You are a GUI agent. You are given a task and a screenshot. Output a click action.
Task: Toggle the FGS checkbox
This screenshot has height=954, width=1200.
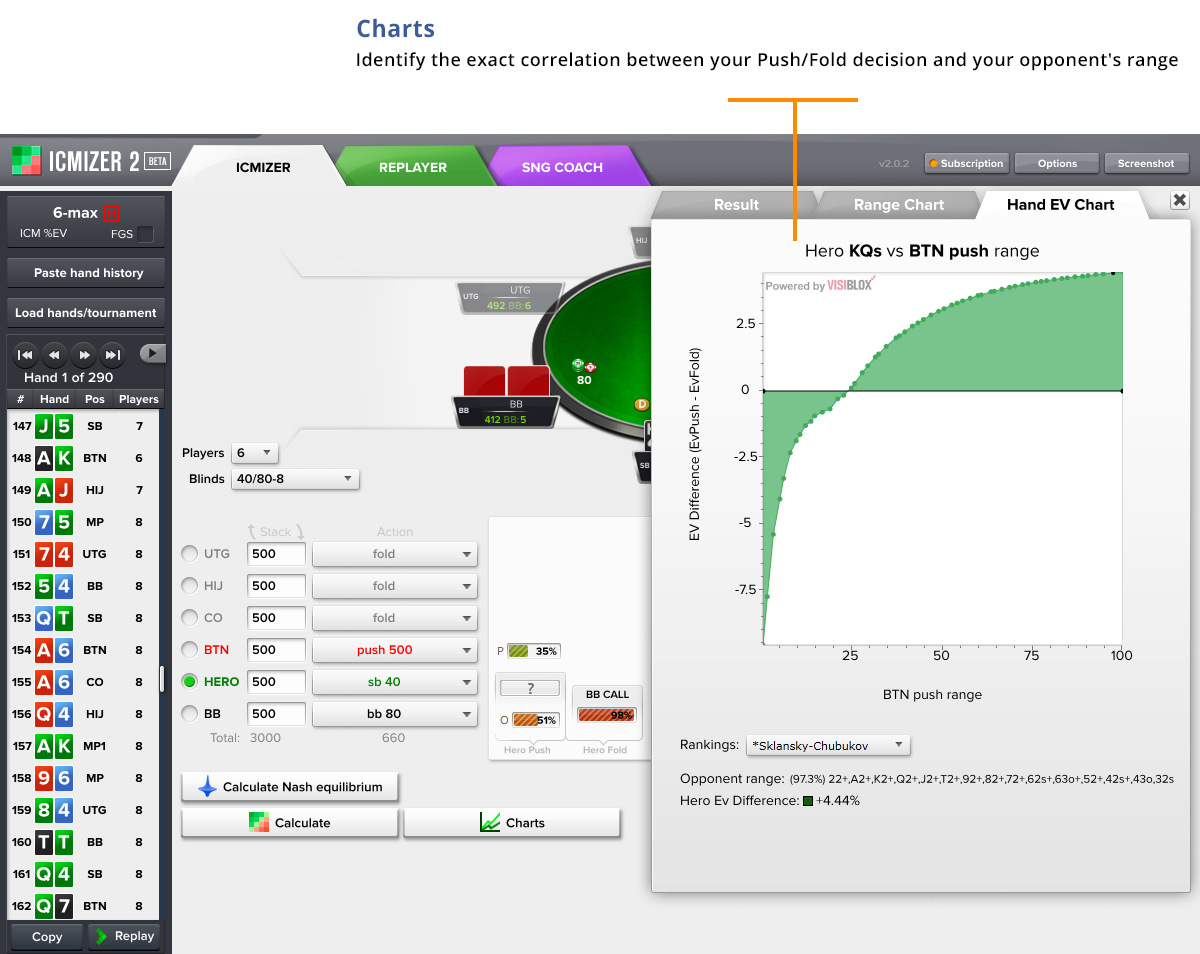point(146,234)
